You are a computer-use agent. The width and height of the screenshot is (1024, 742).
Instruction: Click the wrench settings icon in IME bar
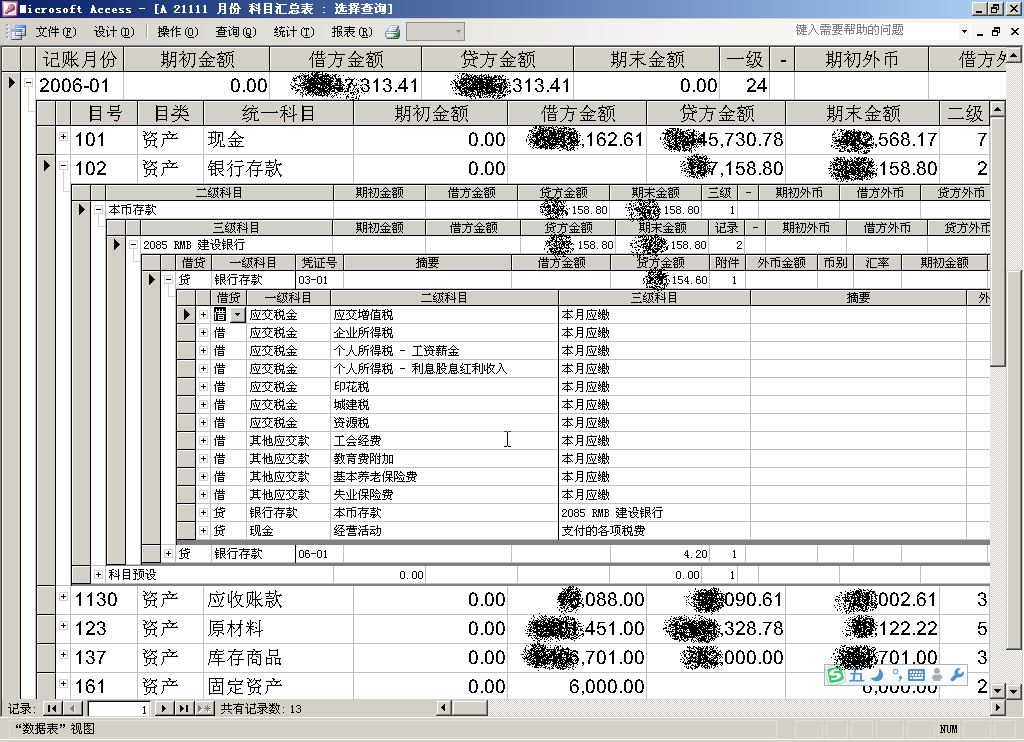[x=956, y=676]
